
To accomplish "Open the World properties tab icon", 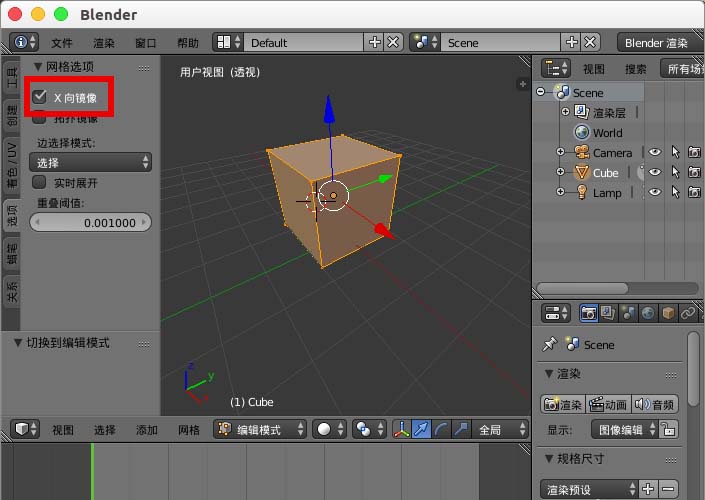I will pyautogui.click(x=648, y=313).
